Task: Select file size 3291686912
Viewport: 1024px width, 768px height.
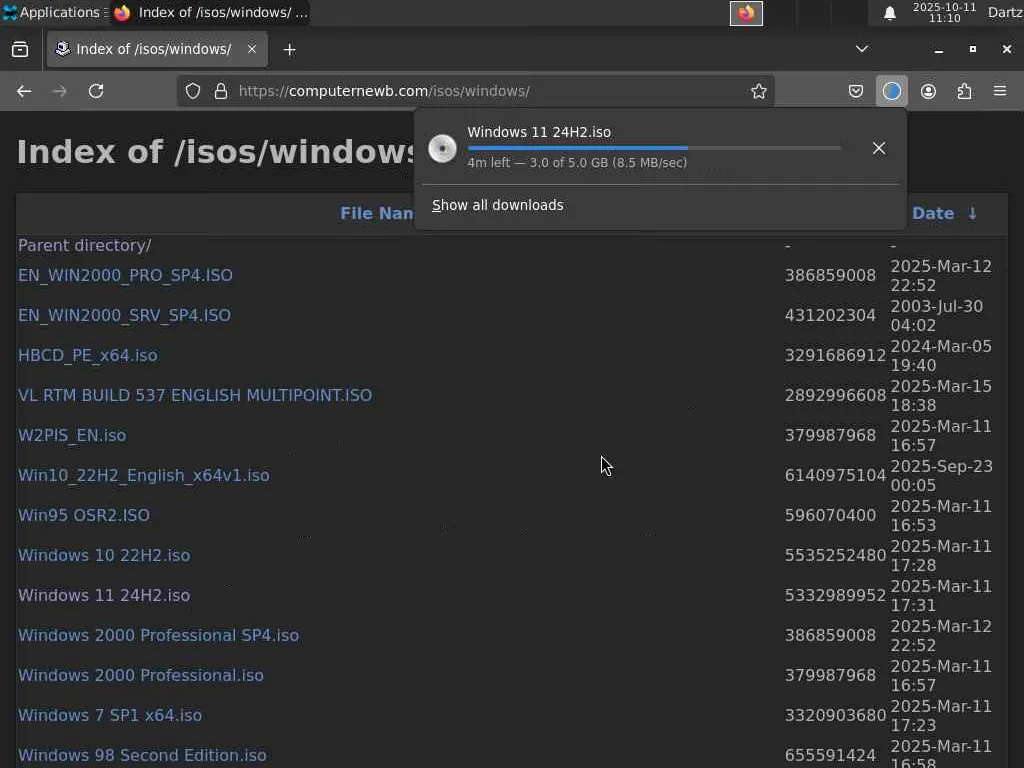Action: (835, 355)
